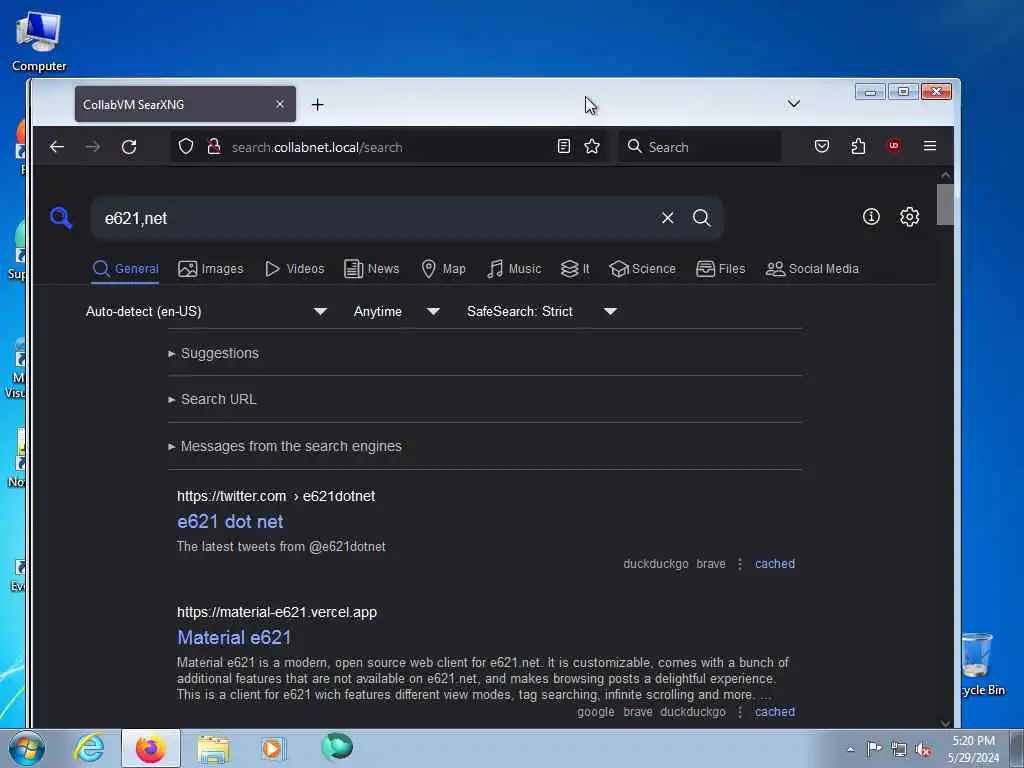Image resolution: width=1024 pixels, height=768 pixels.
Task: Open Windows Media Player from taskbar
Action: (273, 748)
